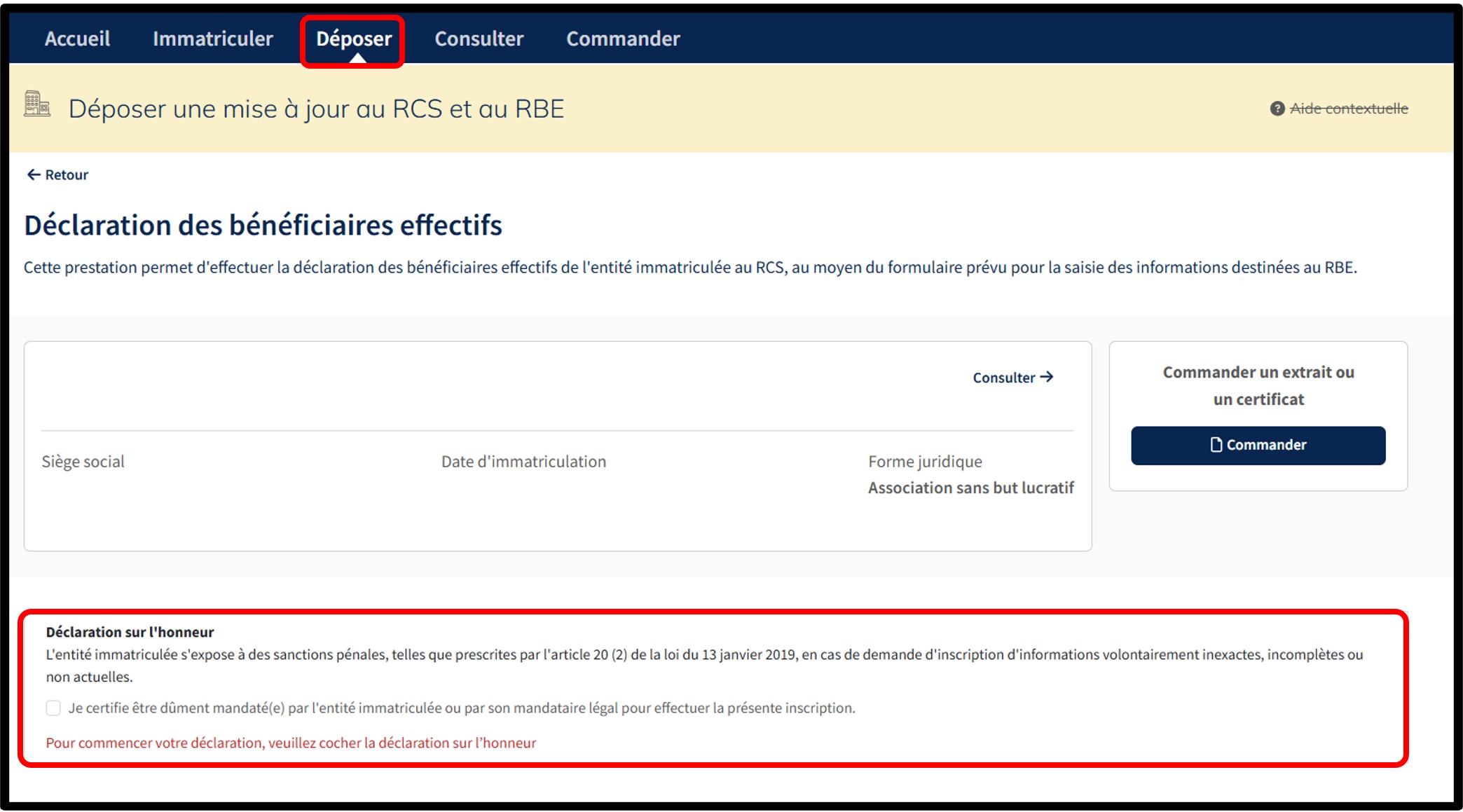Click the left arrow icon beside Retour
The width and height of the screenshot is (1463, 812).
click(x=33, y=174)
